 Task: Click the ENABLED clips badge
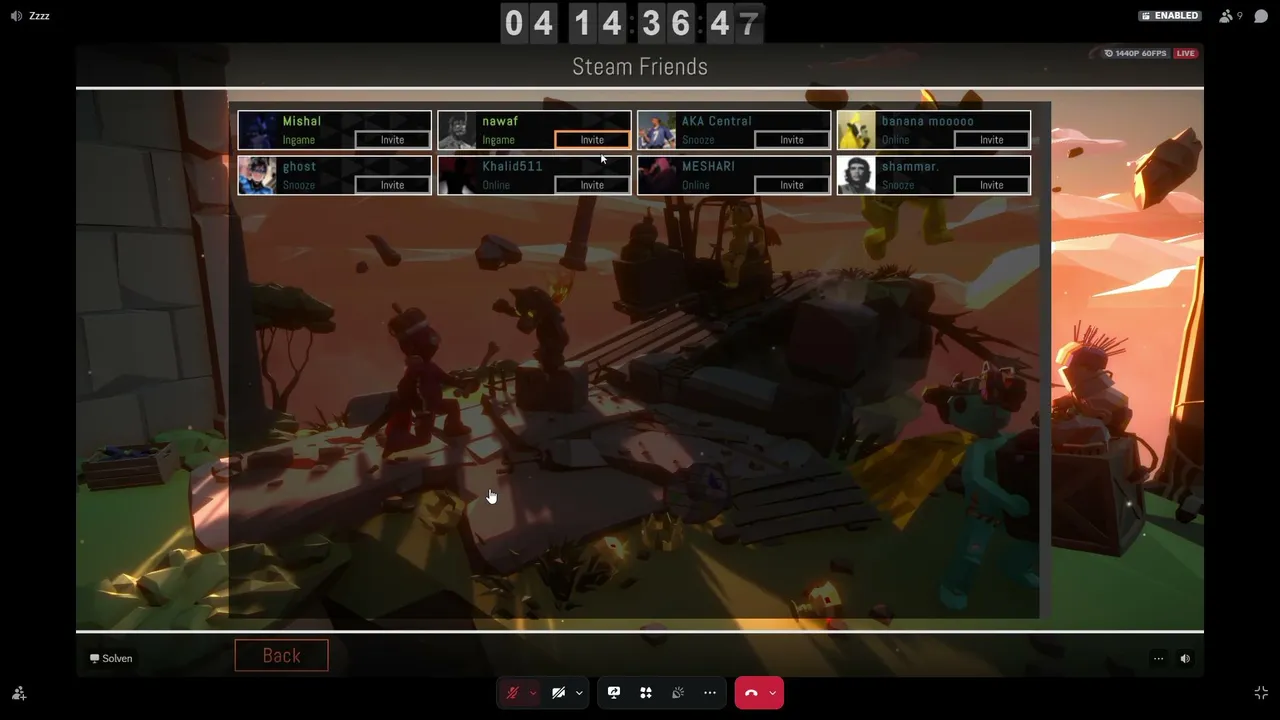(1170, 16)
